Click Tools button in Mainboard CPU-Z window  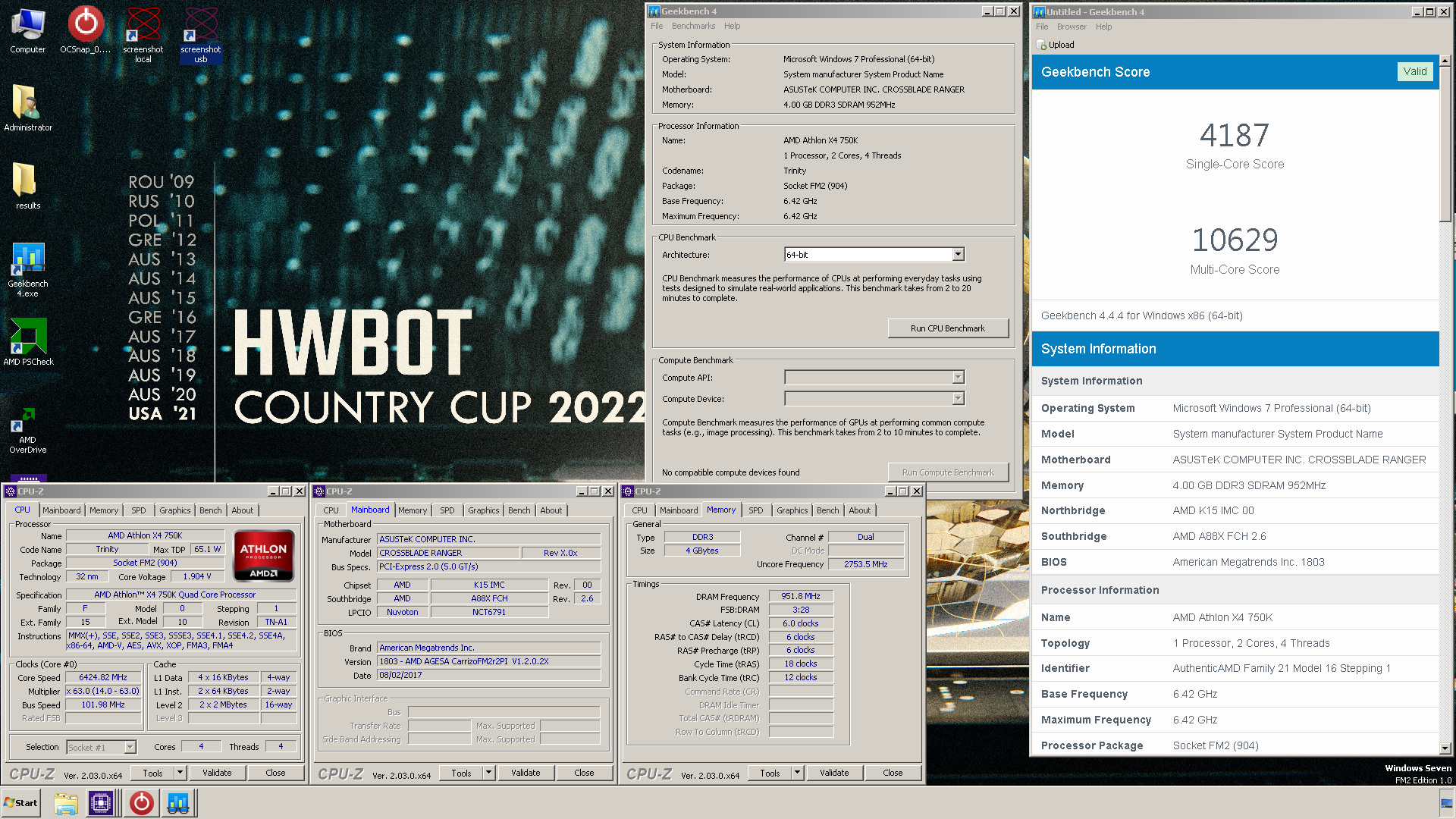[461, 773]
